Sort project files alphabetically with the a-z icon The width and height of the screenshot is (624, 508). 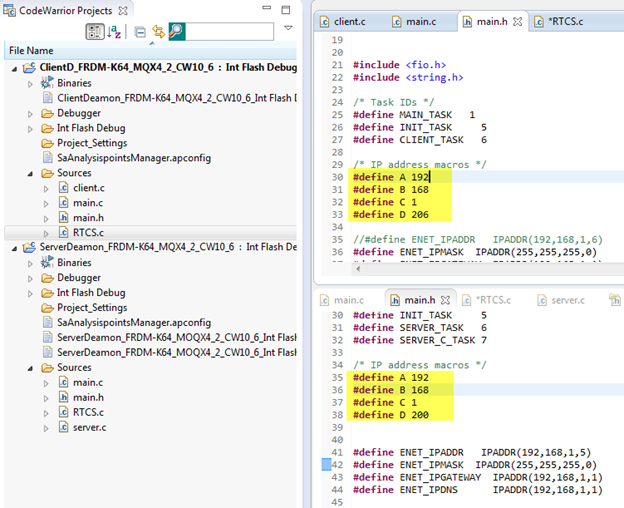[114, 31]
